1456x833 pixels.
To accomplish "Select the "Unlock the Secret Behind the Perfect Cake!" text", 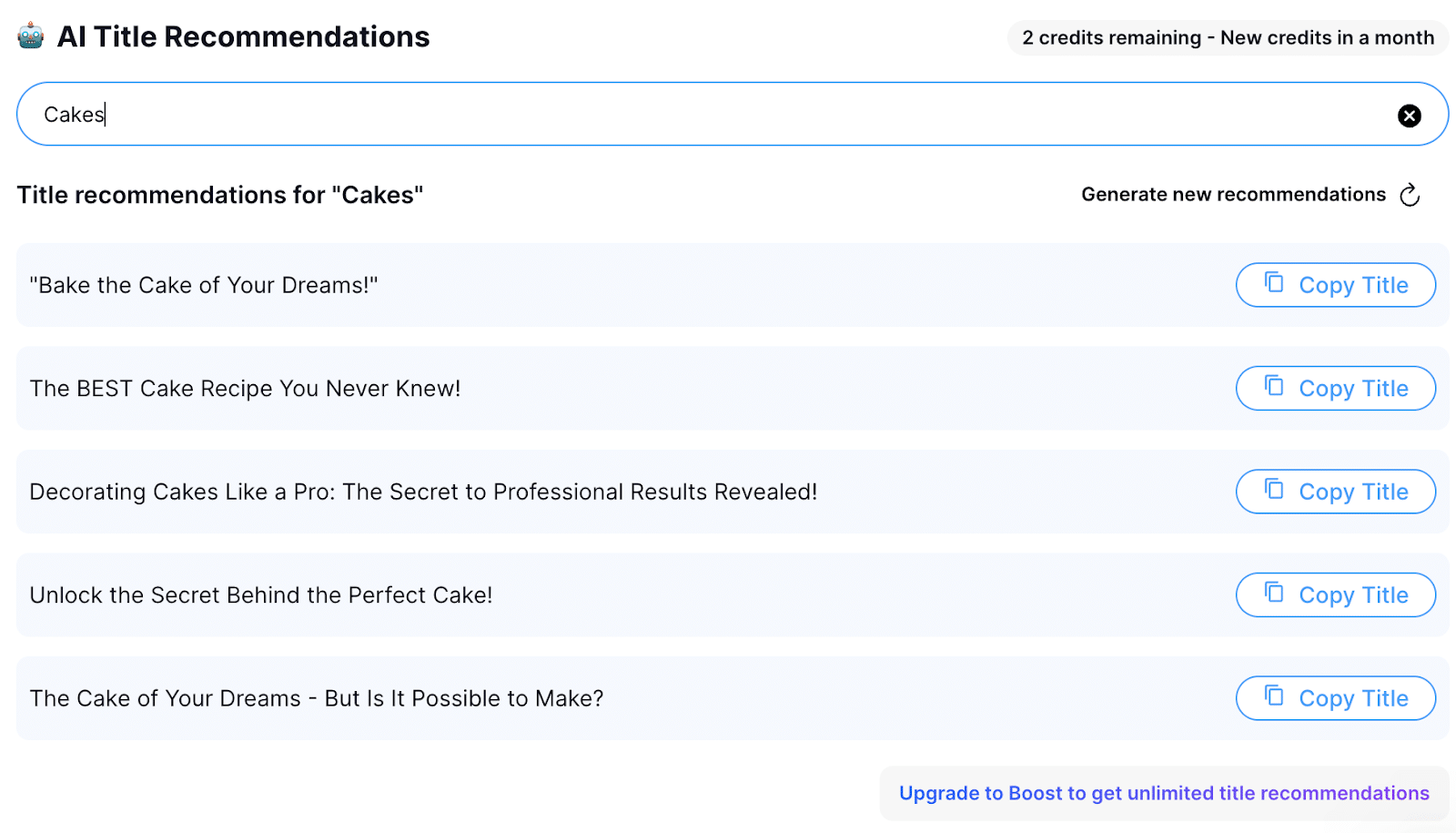I will tap(261, 595).
